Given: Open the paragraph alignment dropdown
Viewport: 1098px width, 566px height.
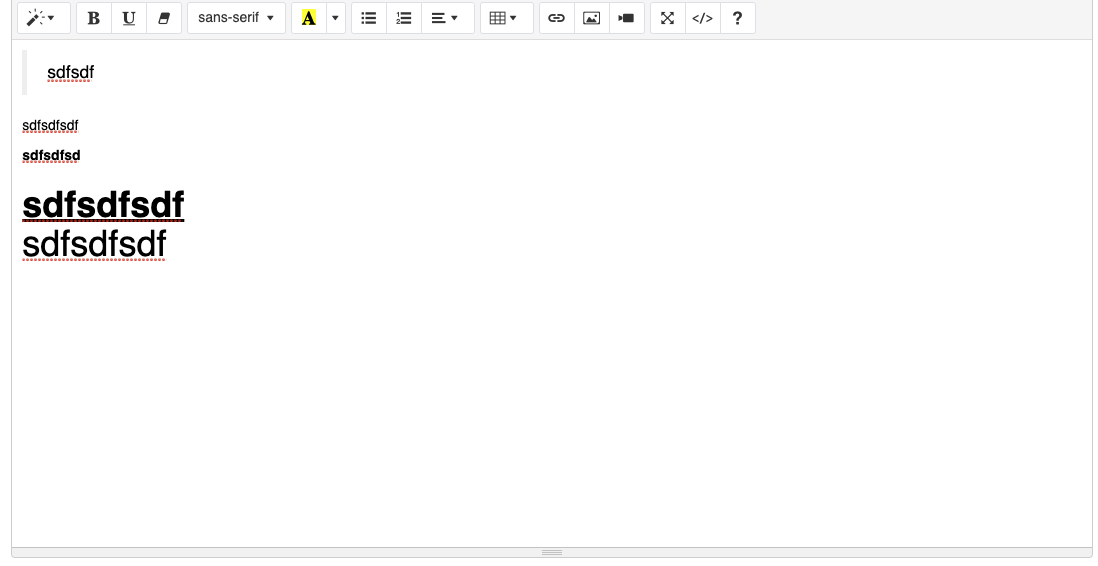Looking at the screenshot, I should (x=447, y=18).
